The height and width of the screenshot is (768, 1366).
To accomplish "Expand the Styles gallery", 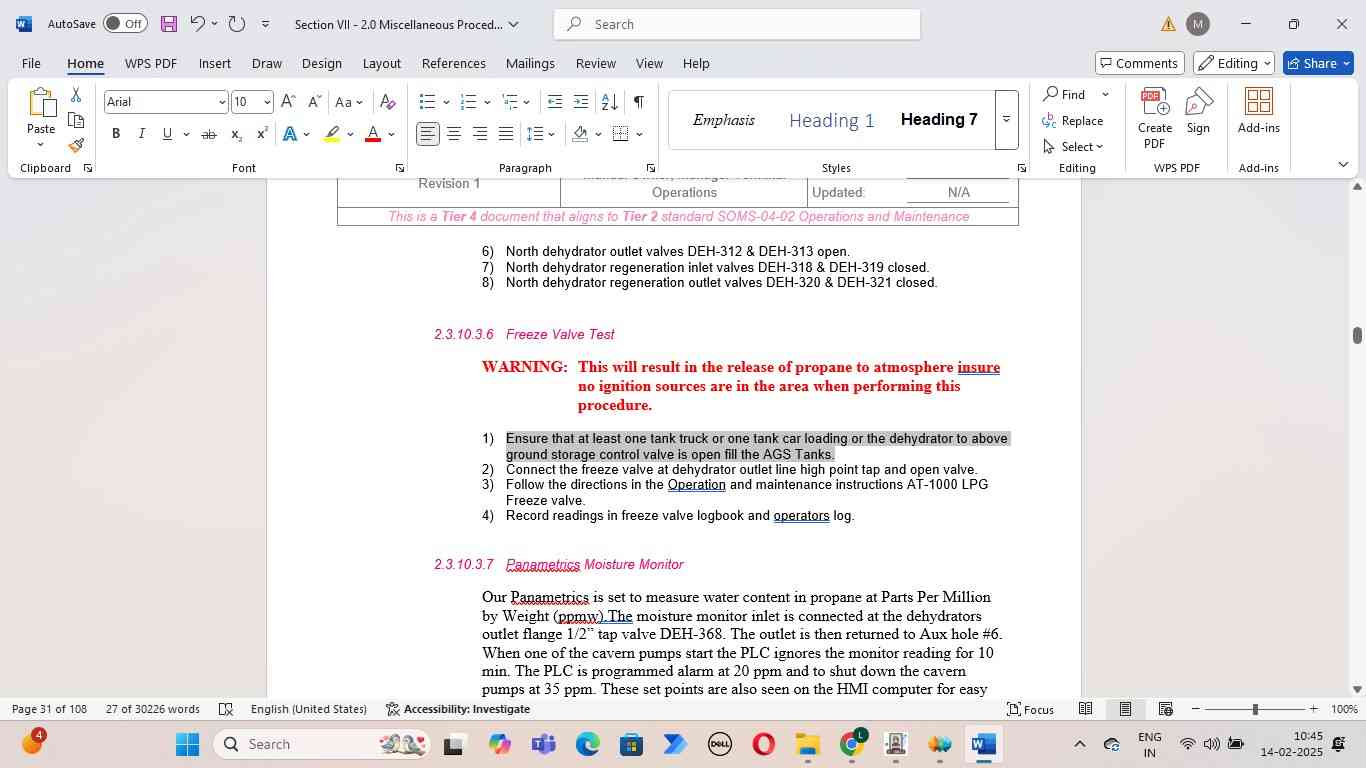I will coord(1007,120).
